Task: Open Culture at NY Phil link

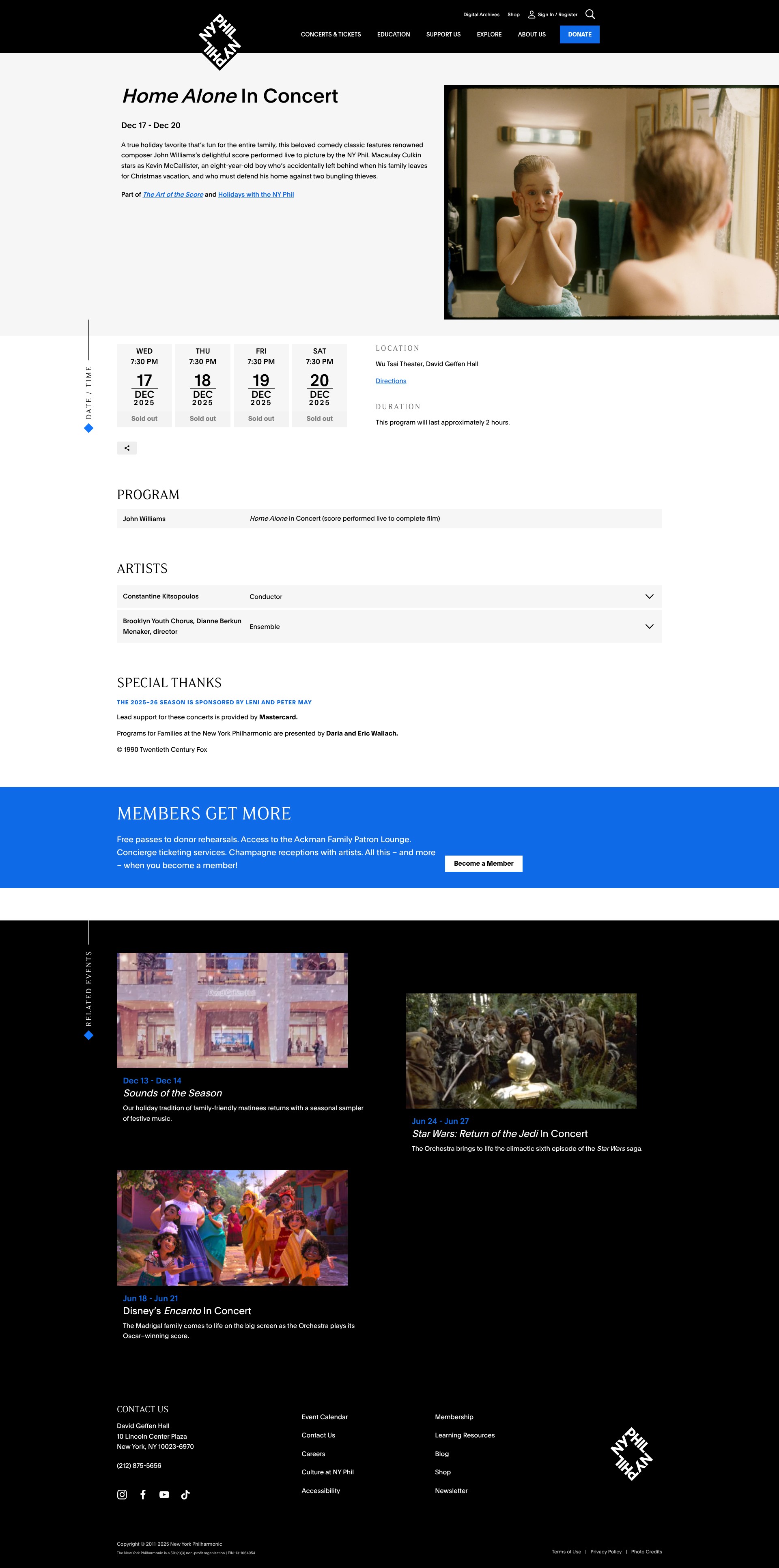Action: (328, 1472)
